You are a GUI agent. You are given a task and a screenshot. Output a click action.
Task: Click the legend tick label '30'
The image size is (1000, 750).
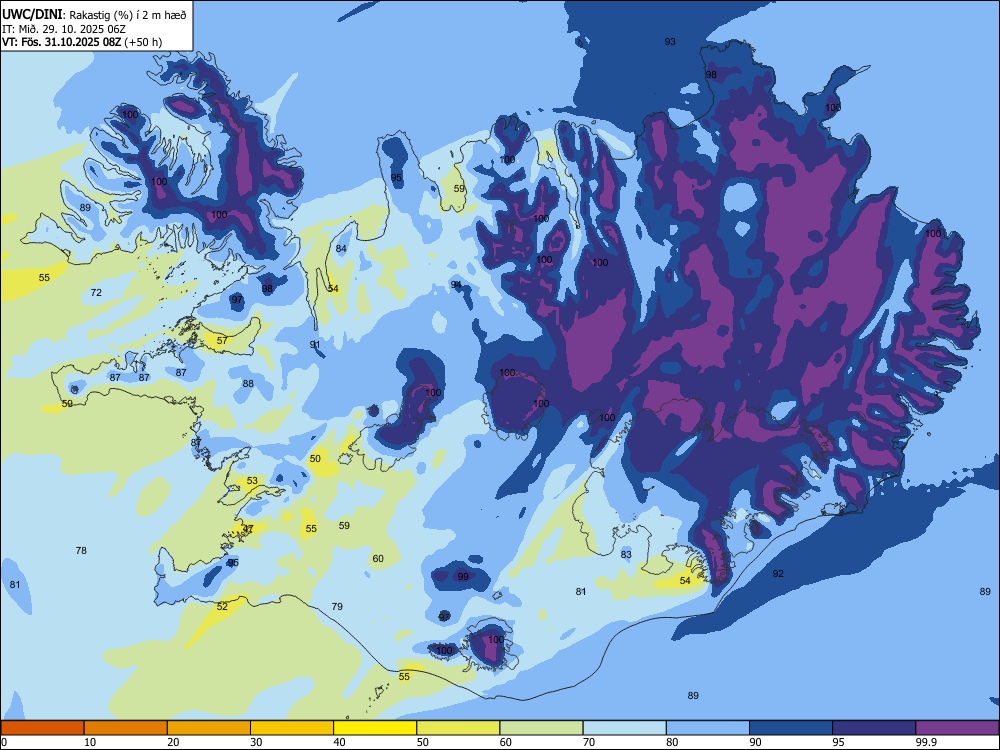(x=256, y=742)
